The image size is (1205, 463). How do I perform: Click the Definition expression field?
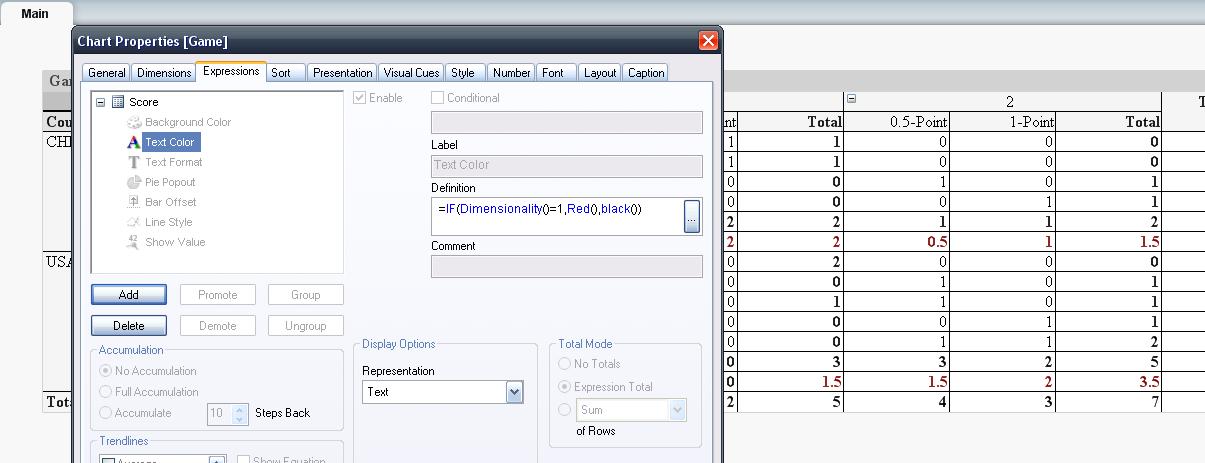point(557,216)
